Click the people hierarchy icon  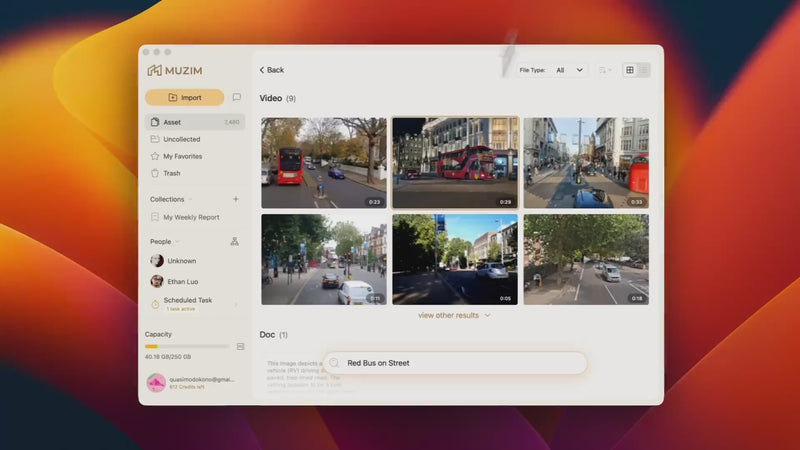(234, 241)
